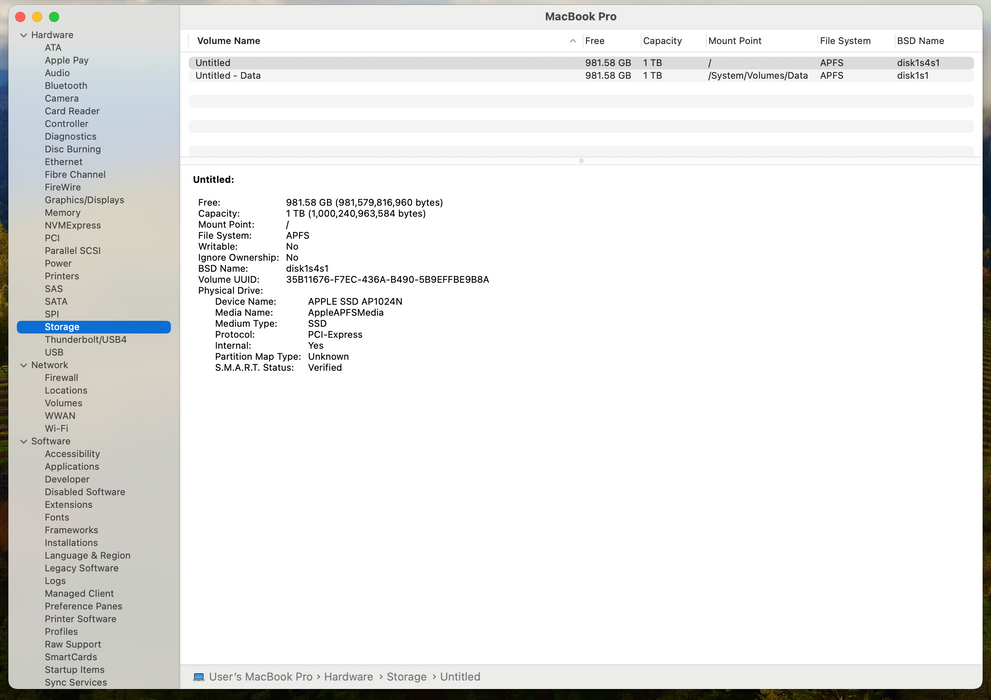The image size is (991, 700).
Task: Open the Camera entry
Action: 61,99
